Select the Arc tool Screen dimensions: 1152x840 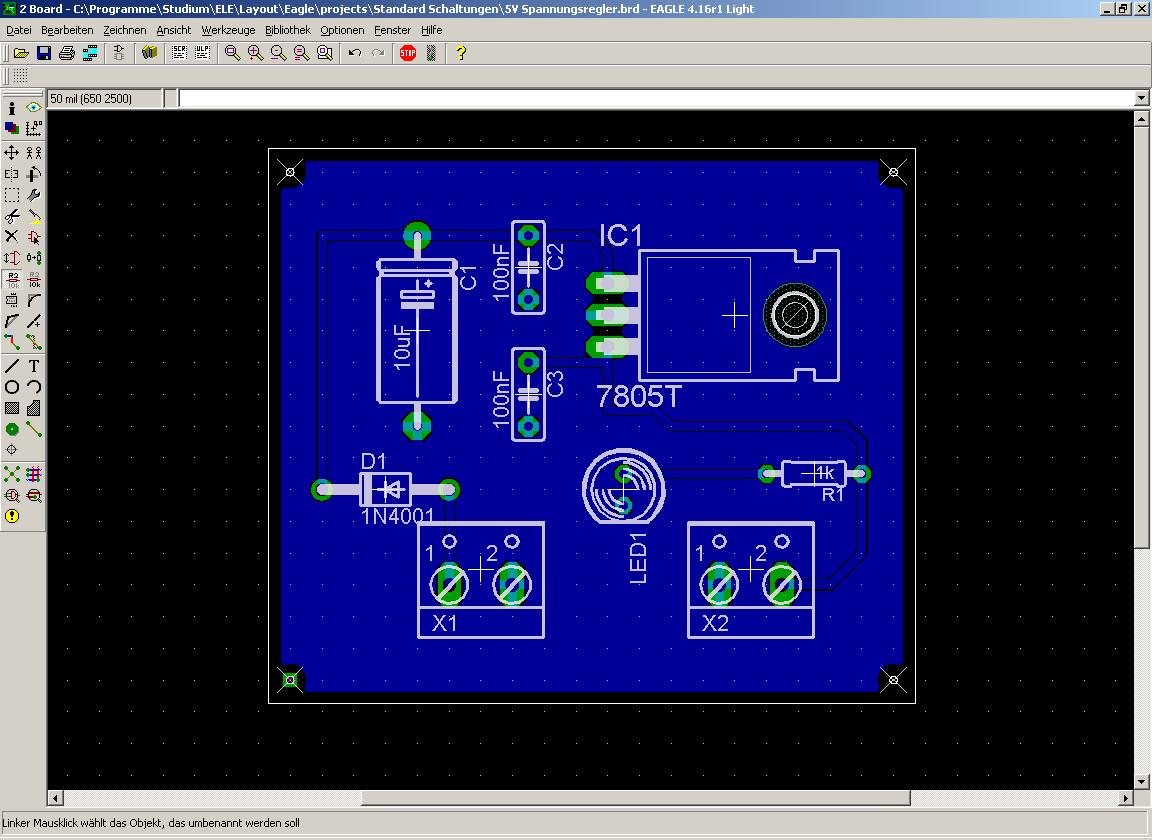pyautogui.click(x=34, y=387)
